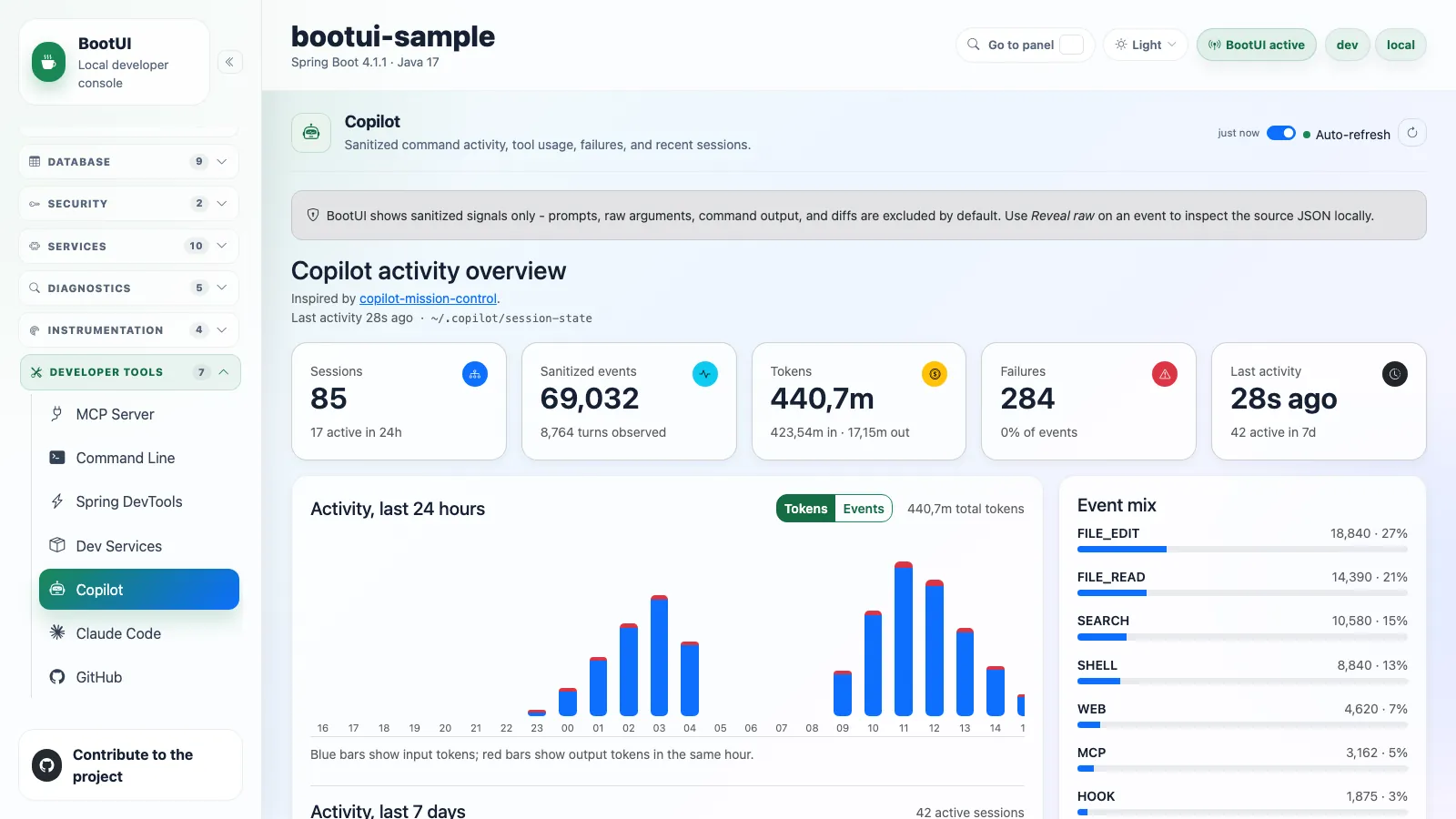Go to the Dev Services panel

138,546
